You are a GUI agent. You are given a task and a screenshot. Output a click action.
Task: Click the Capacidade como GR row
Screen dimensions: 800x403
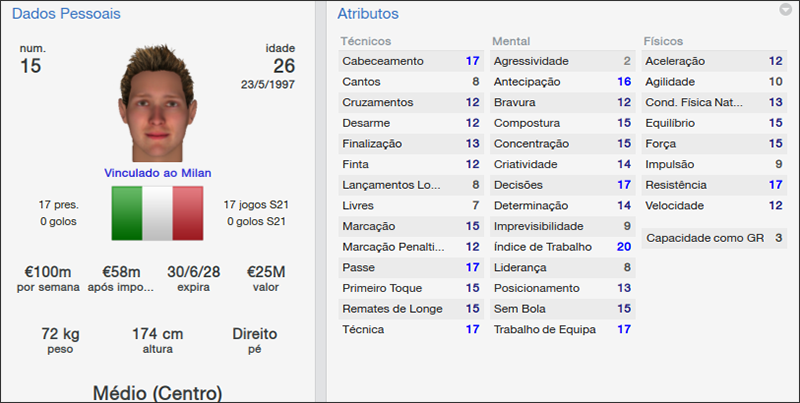click(714, 238)
